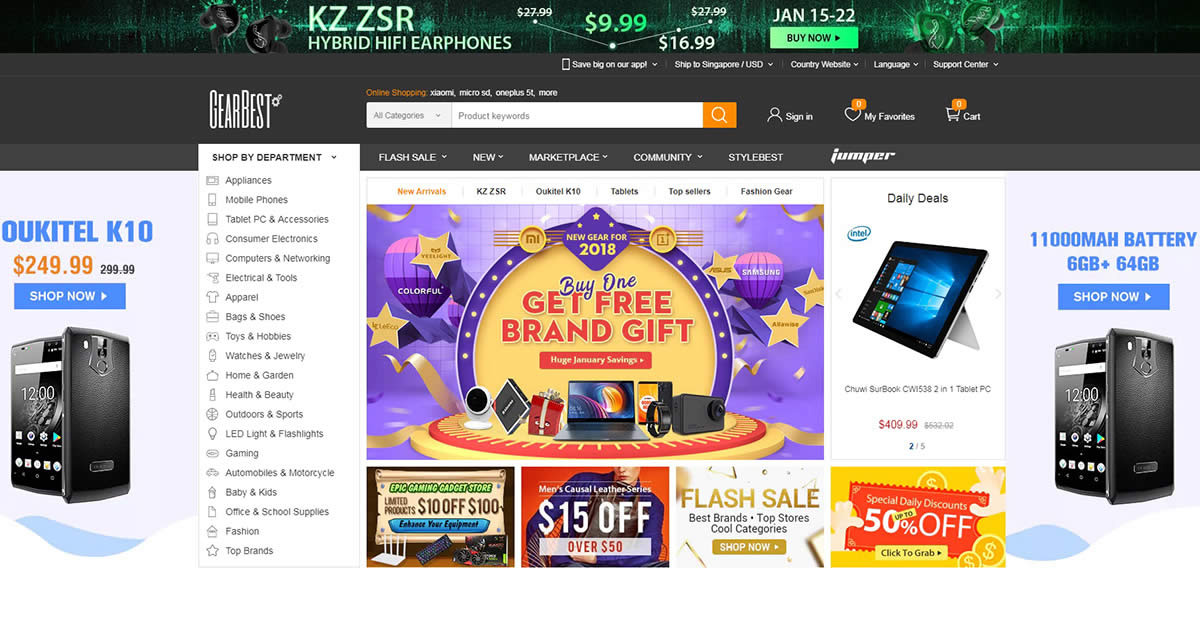The image size is (1200, 630).
Task: Expand the Language dropdown
Action: click(896, 64)
